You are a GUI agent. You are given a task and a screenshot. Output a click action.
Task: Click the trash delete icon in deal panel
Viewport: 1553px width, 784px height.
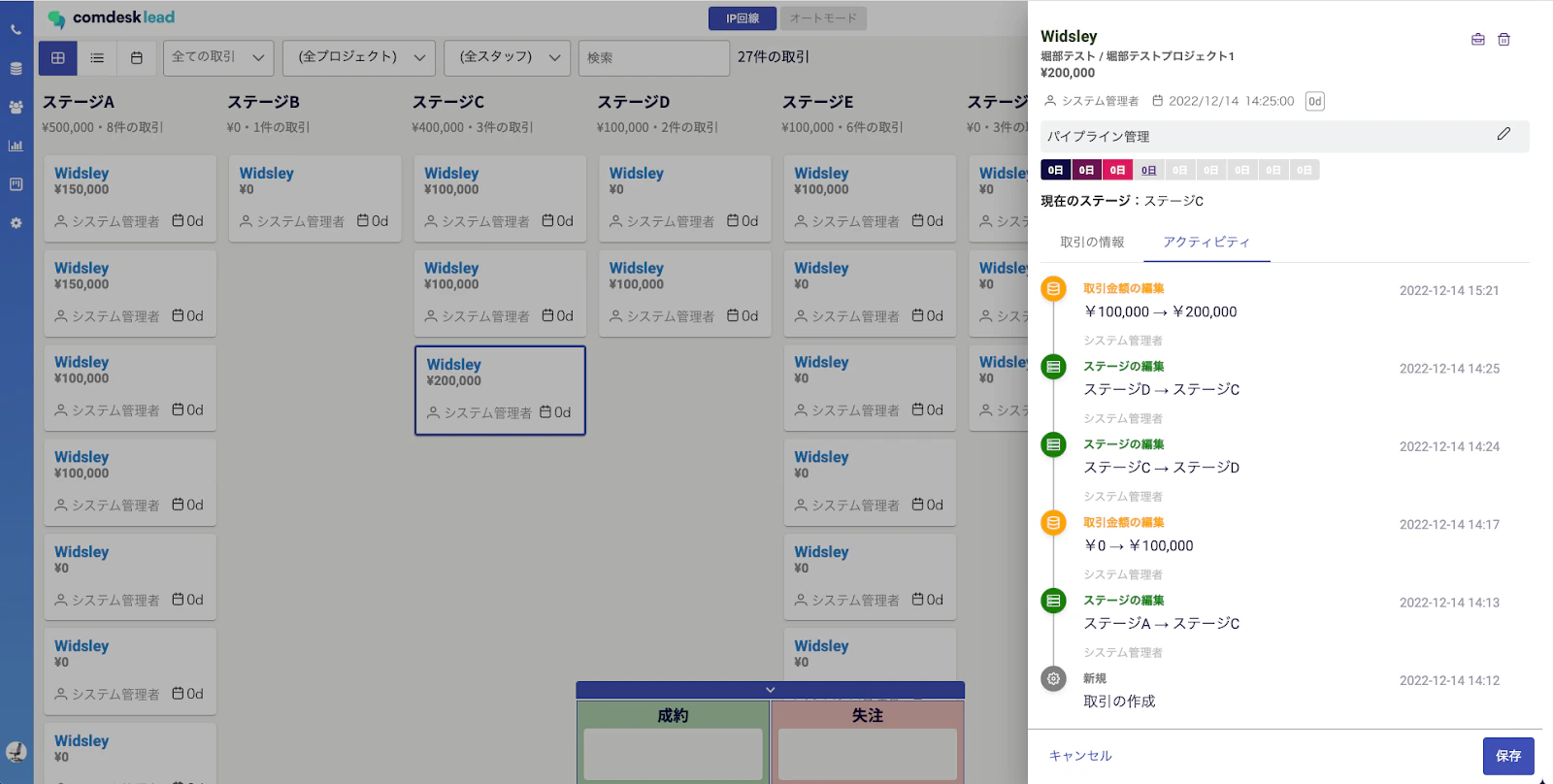tap(1503, 40)
